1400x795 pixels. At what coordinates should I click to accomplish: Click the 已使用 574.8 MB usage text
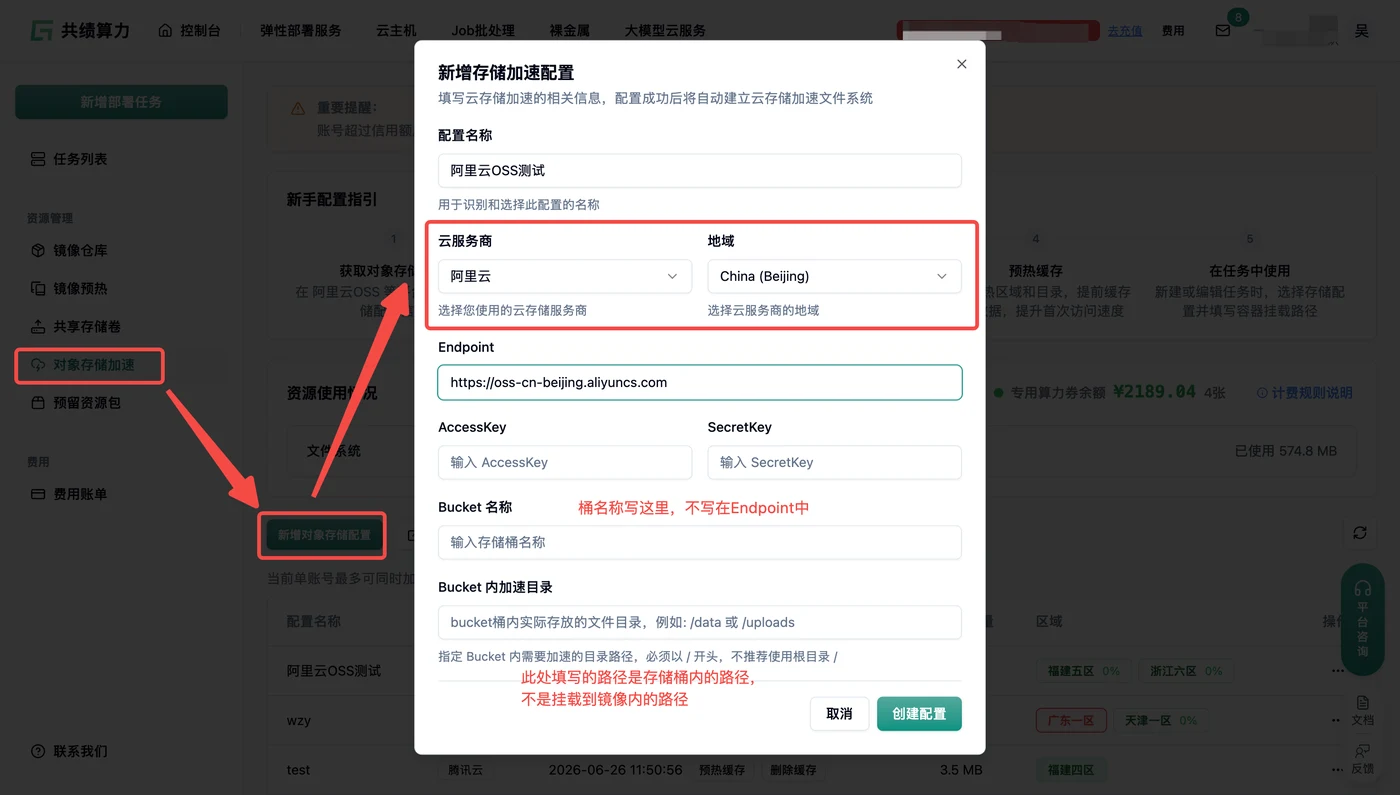(x=1286, y=451)
